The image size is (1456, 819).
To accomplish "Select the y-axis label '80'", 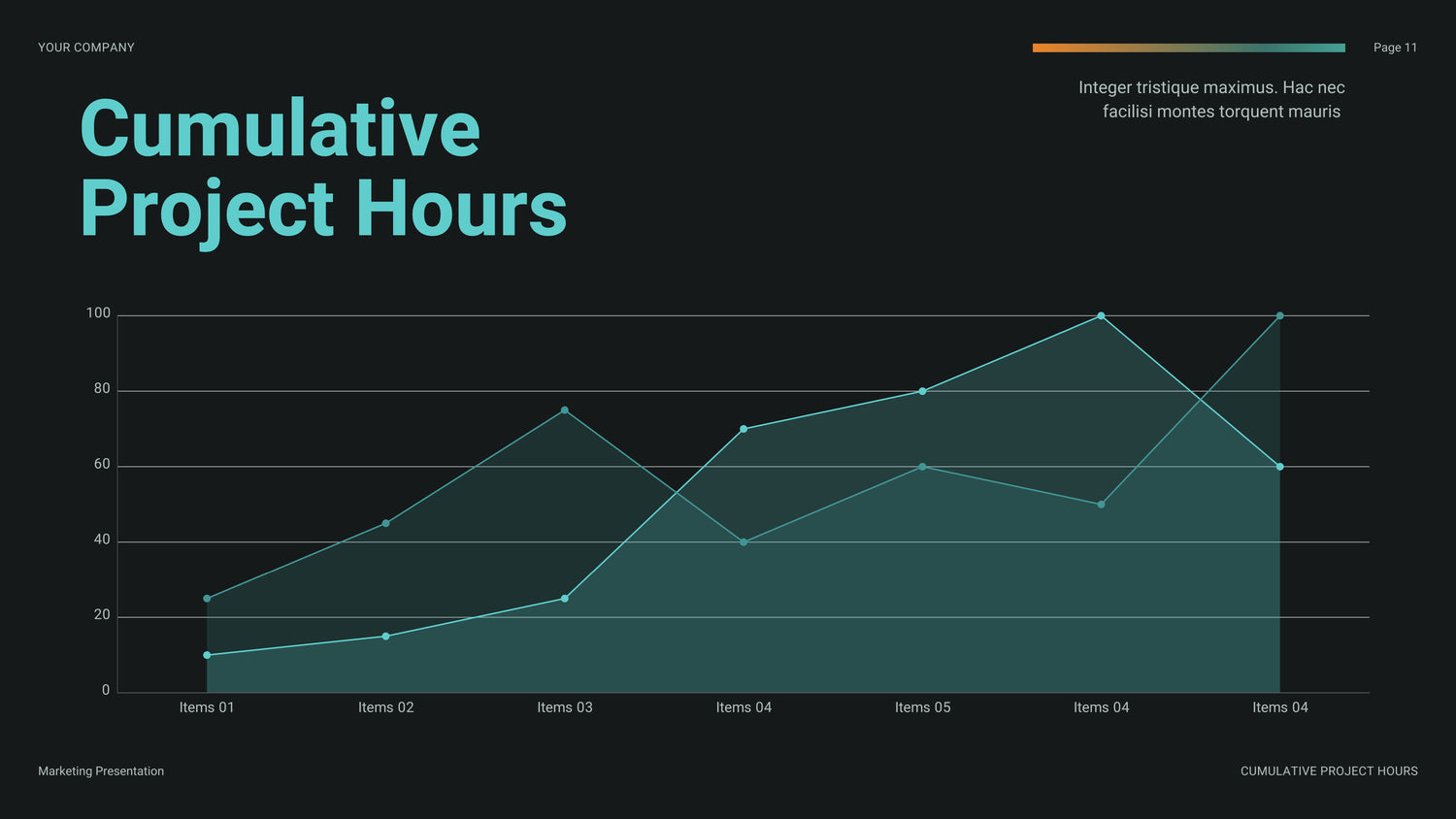I will [x=102, y=389].
